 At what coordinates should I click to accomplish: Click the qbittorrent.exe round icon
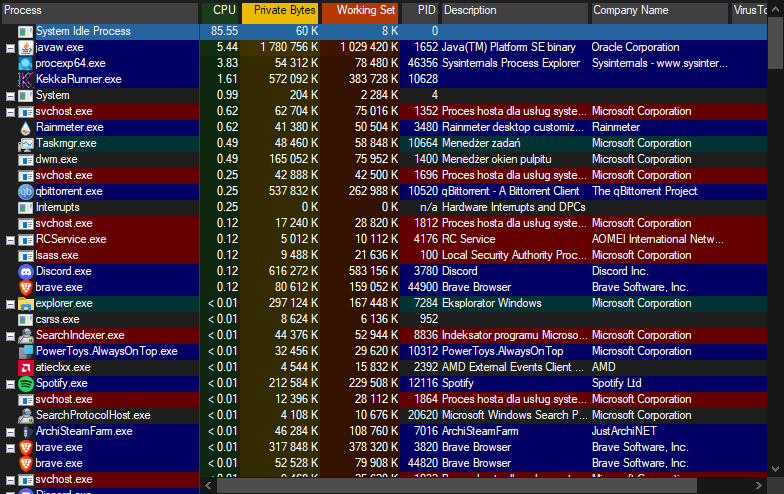[x=26, y=192]
